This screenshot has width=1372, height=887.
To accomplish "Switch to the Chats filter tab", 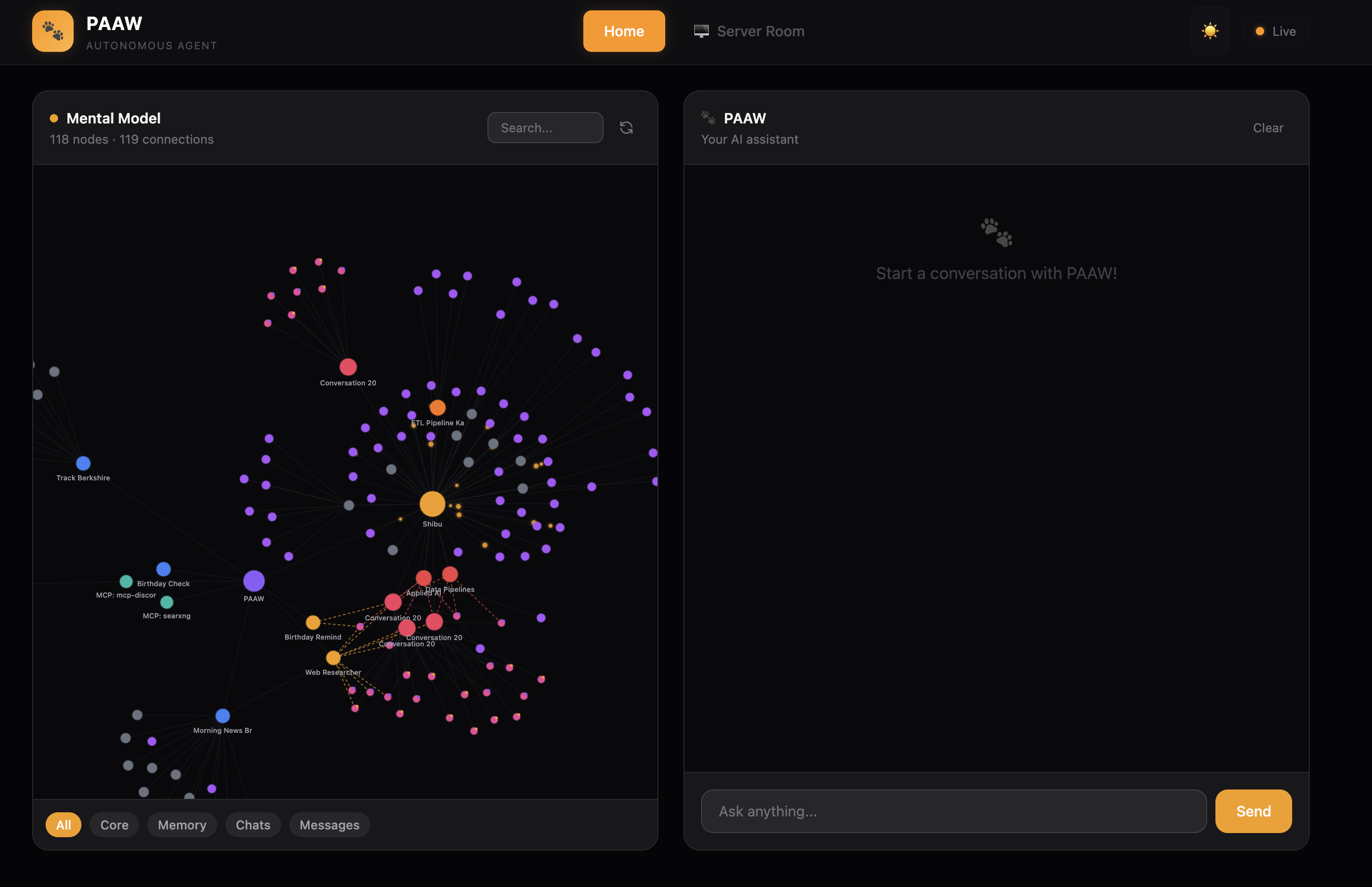I will click(254, 825).
